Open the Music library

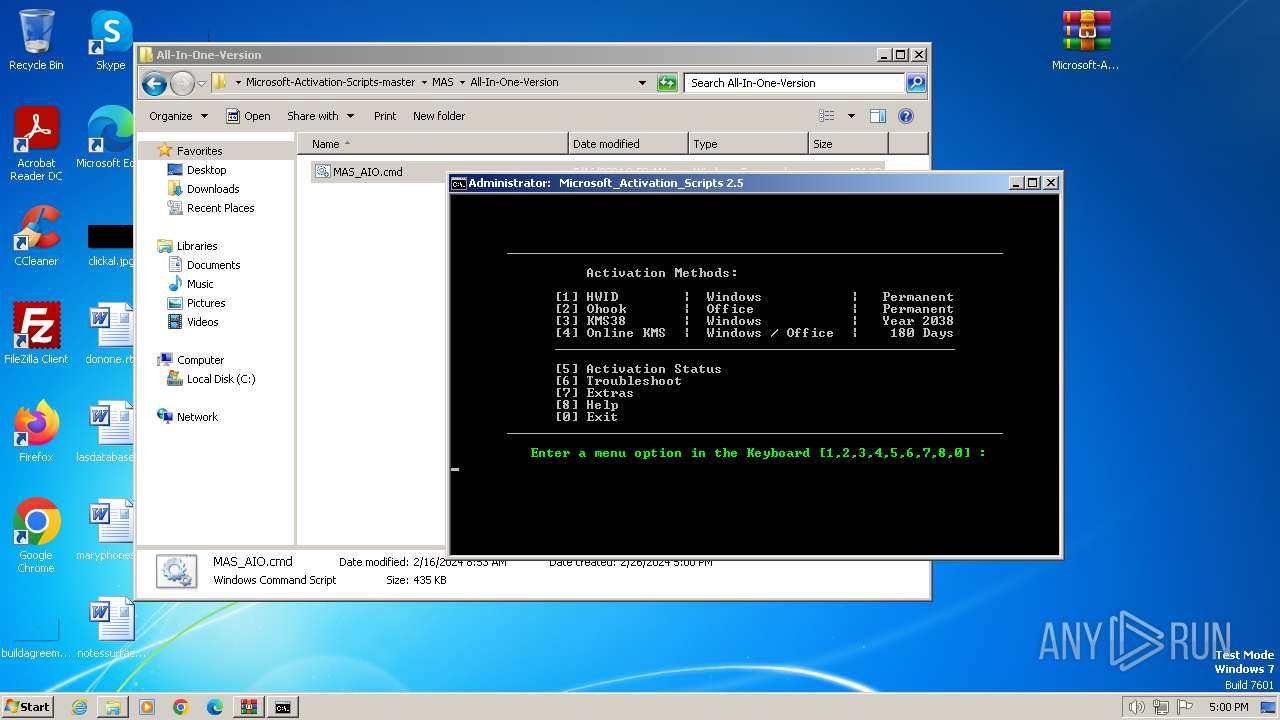tap(200, 284)
